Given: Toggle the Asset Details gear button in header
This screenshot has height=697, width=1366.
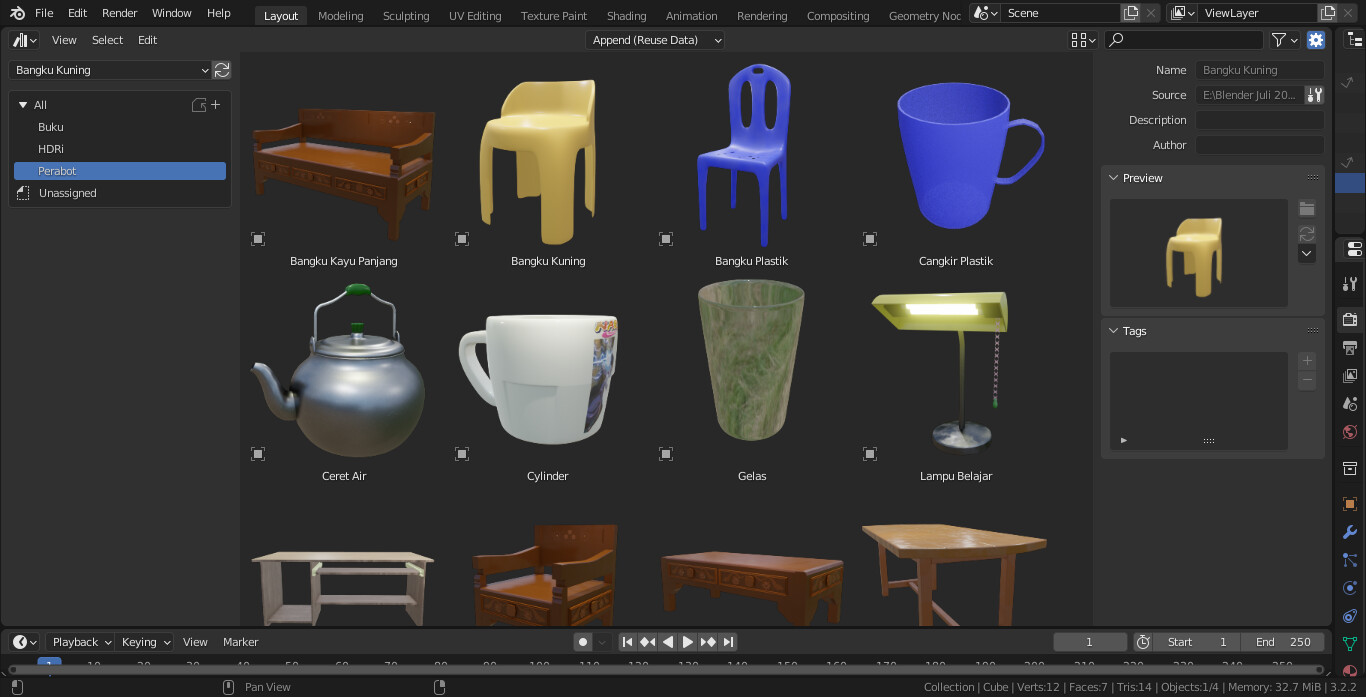Looking at the screenshot, I should (1316, 40).
